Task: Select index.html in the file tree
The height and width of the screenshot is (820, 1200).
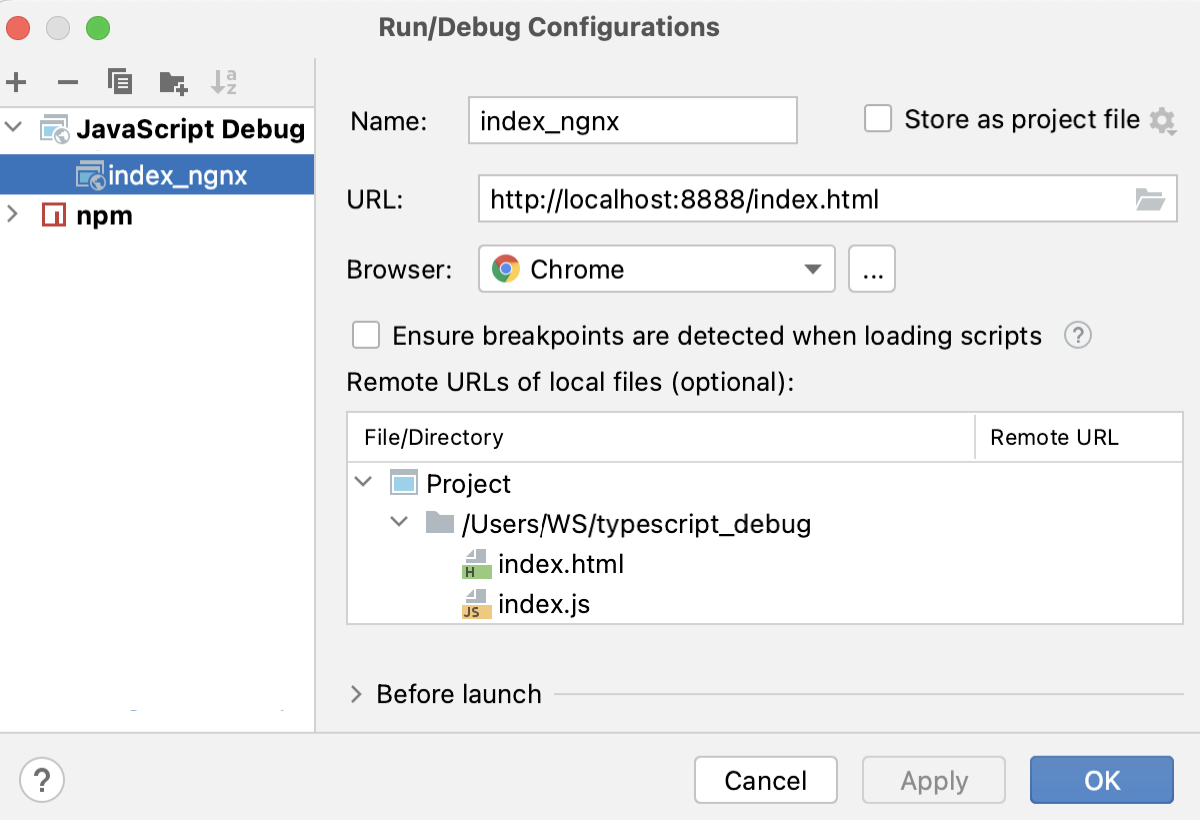Action: point(561,563)
